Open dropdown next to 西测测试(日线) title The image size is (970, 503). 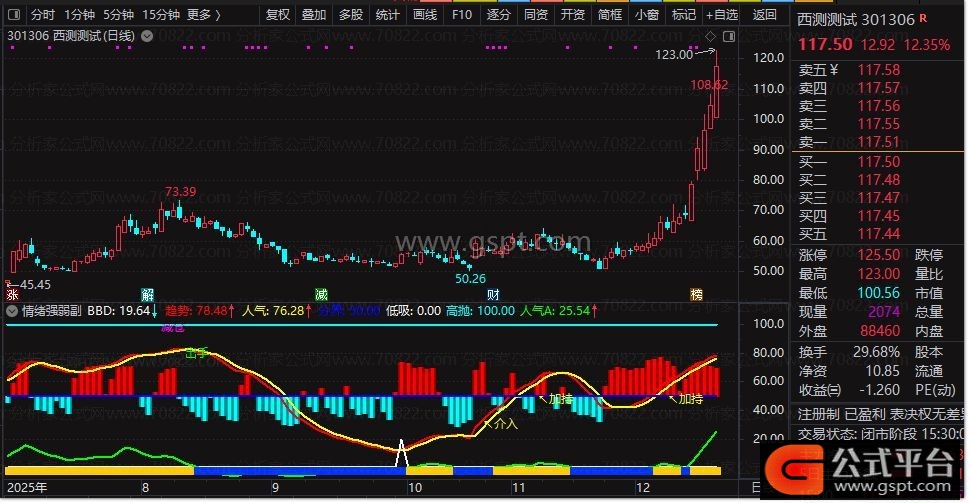[148, 35]
